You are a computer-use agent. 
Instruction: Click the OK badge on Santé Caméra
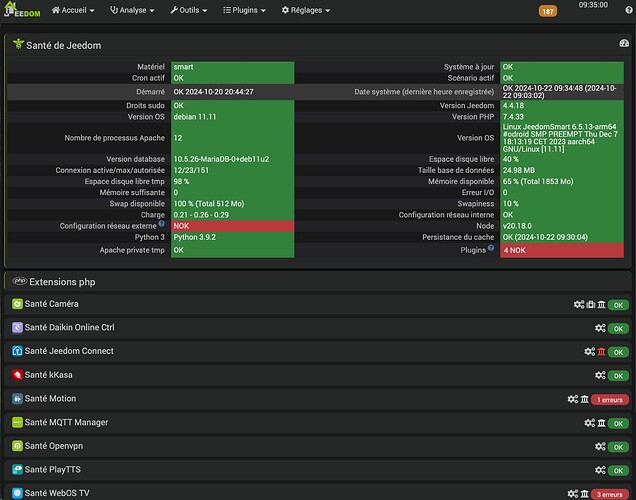pyautogui.click(x=618, y=305)
